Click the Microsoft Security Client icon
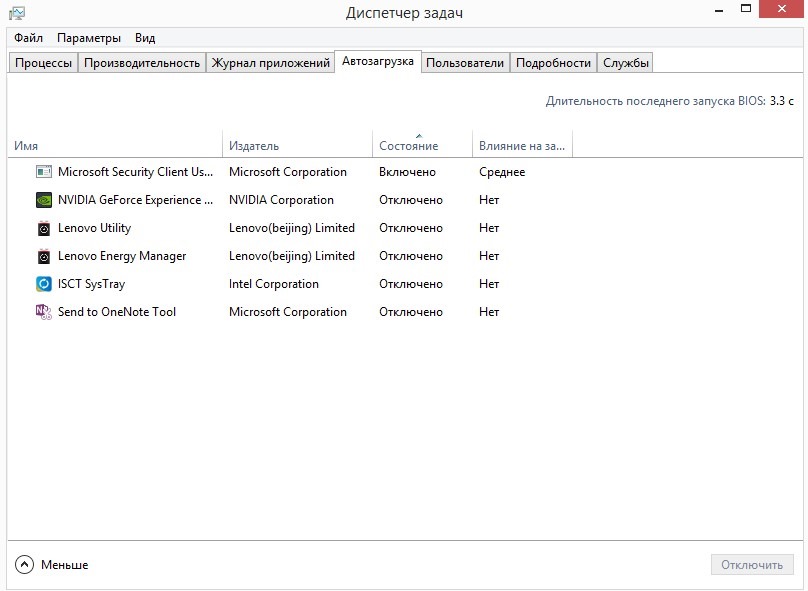This screenshot has height=591, width=808. tap(44, 172)
